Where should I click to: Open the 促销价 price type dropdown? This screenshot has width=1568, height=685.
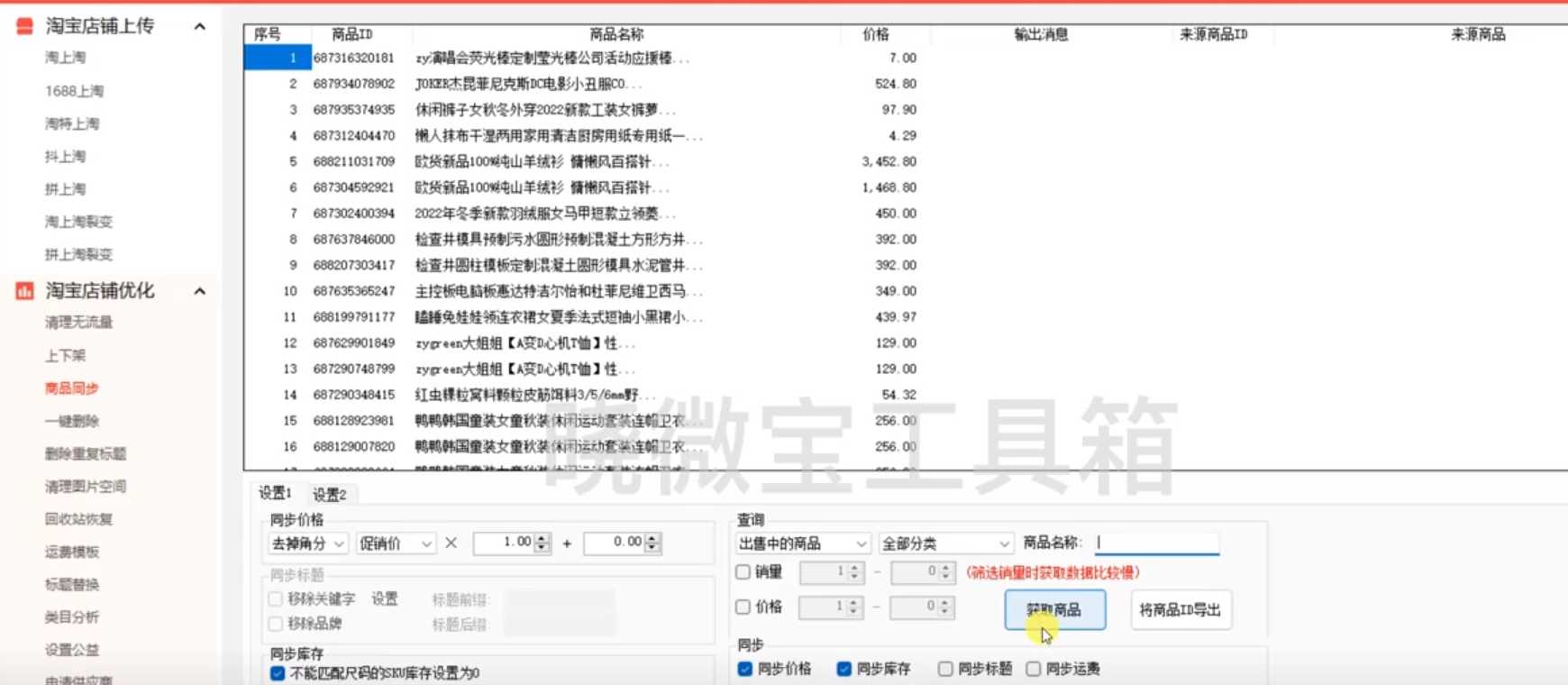point(396,543)
